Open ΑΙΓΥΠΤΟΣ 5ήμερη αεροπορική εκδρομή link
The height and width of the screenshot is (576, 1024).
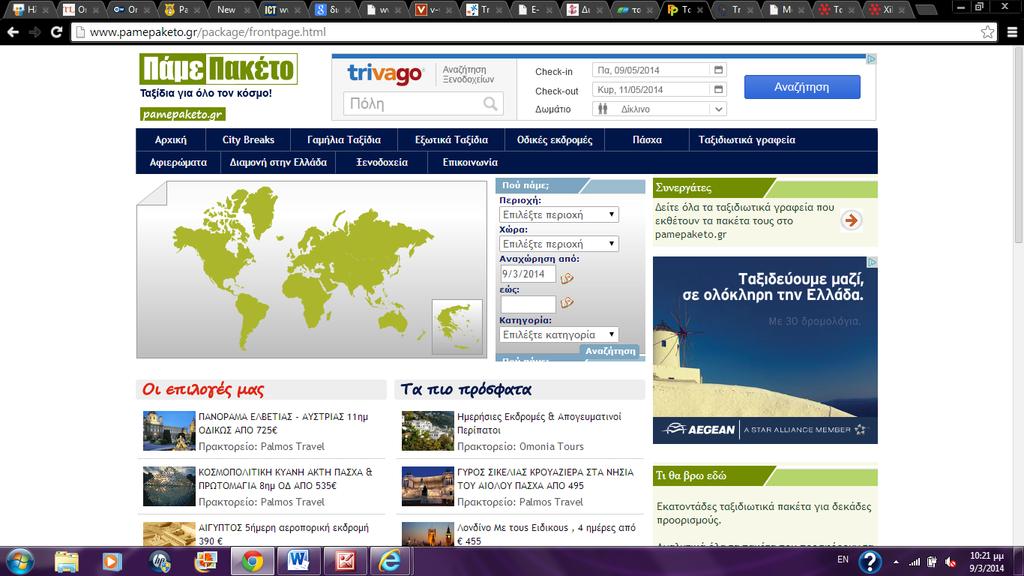click(x=283, y=534)
